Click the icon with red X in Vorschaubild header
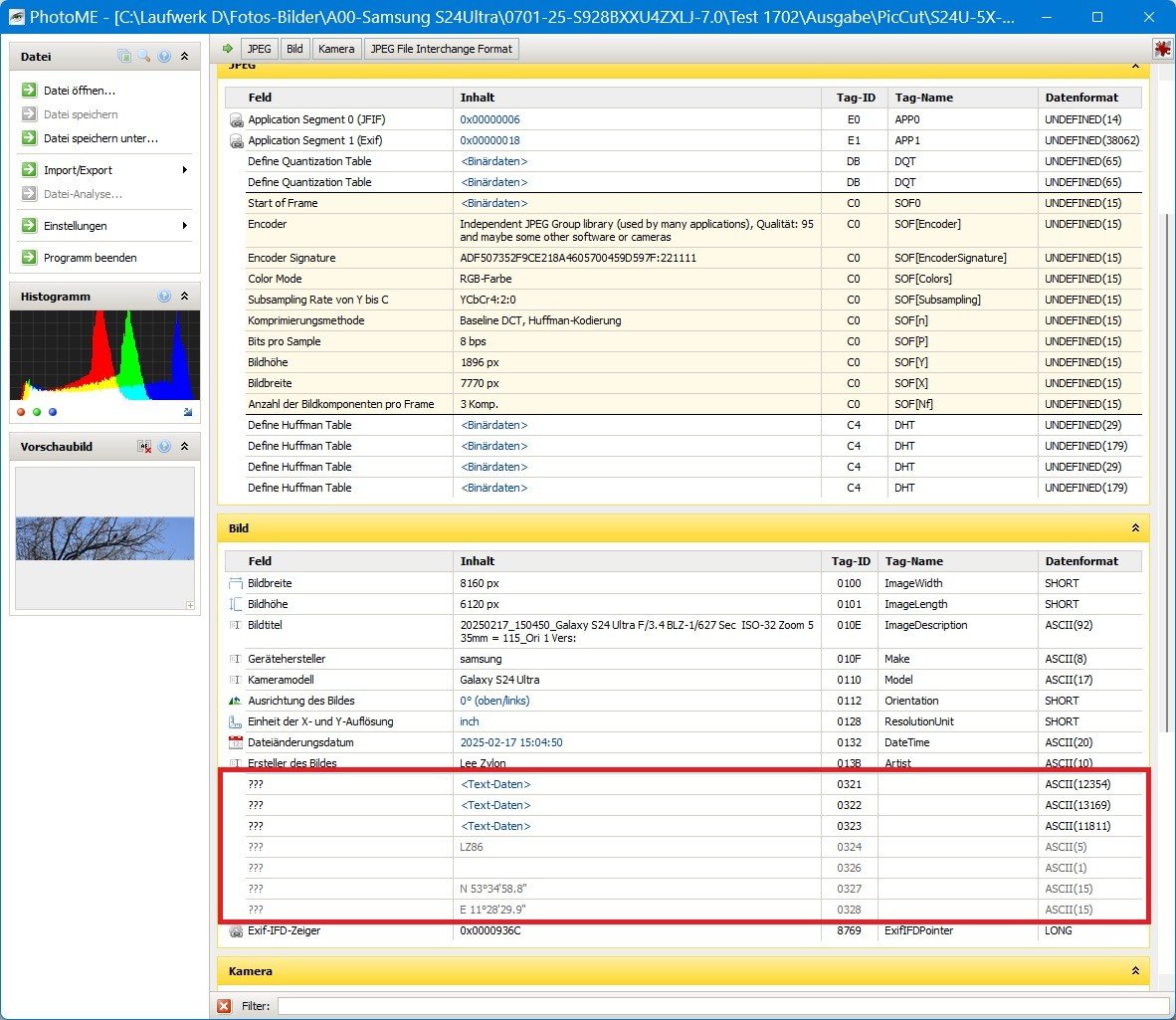Image resolution: width=1176 pixels, height=1020 pixels. [144, 447]
